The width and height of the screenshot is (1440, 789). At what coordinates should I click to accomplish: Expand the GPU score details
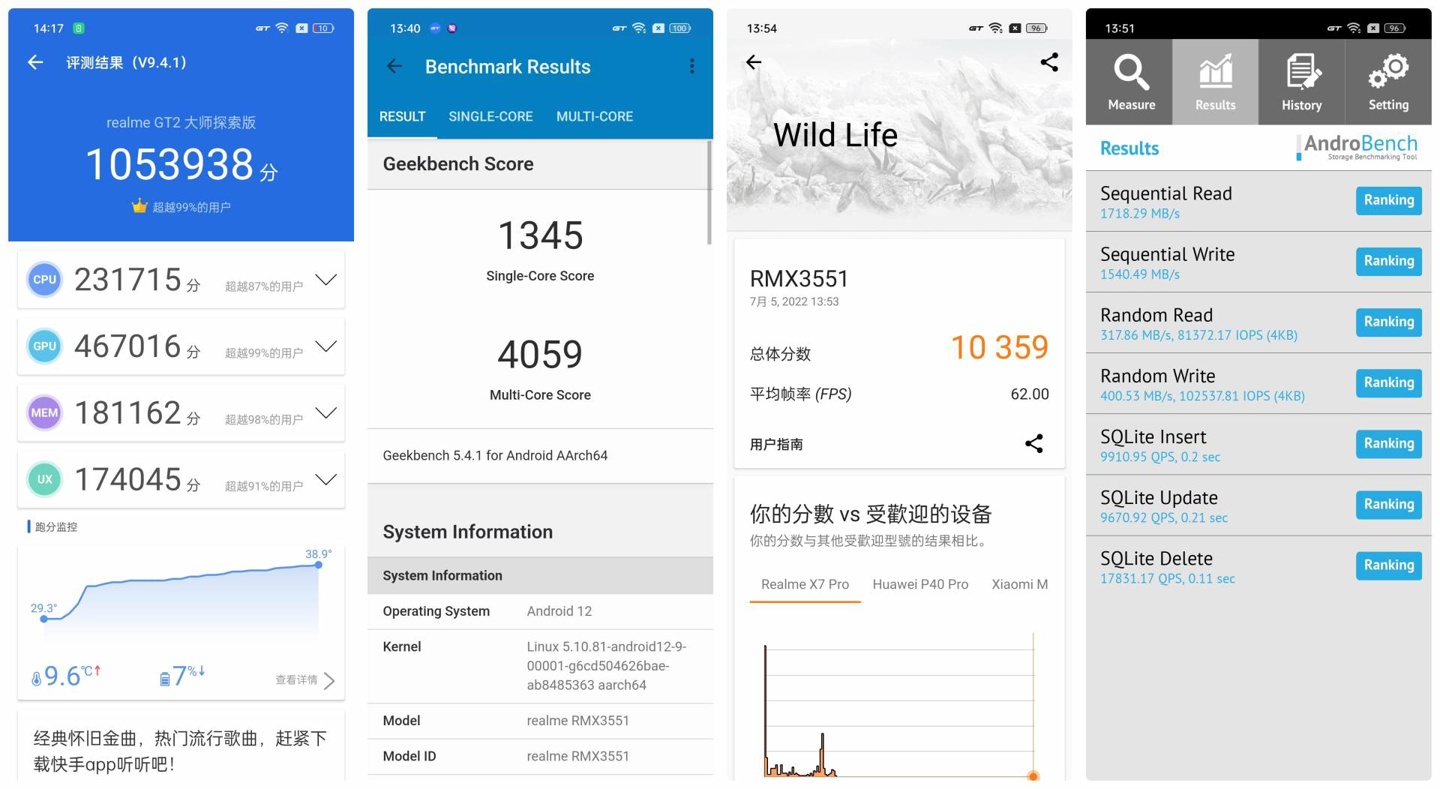[326, 346]
